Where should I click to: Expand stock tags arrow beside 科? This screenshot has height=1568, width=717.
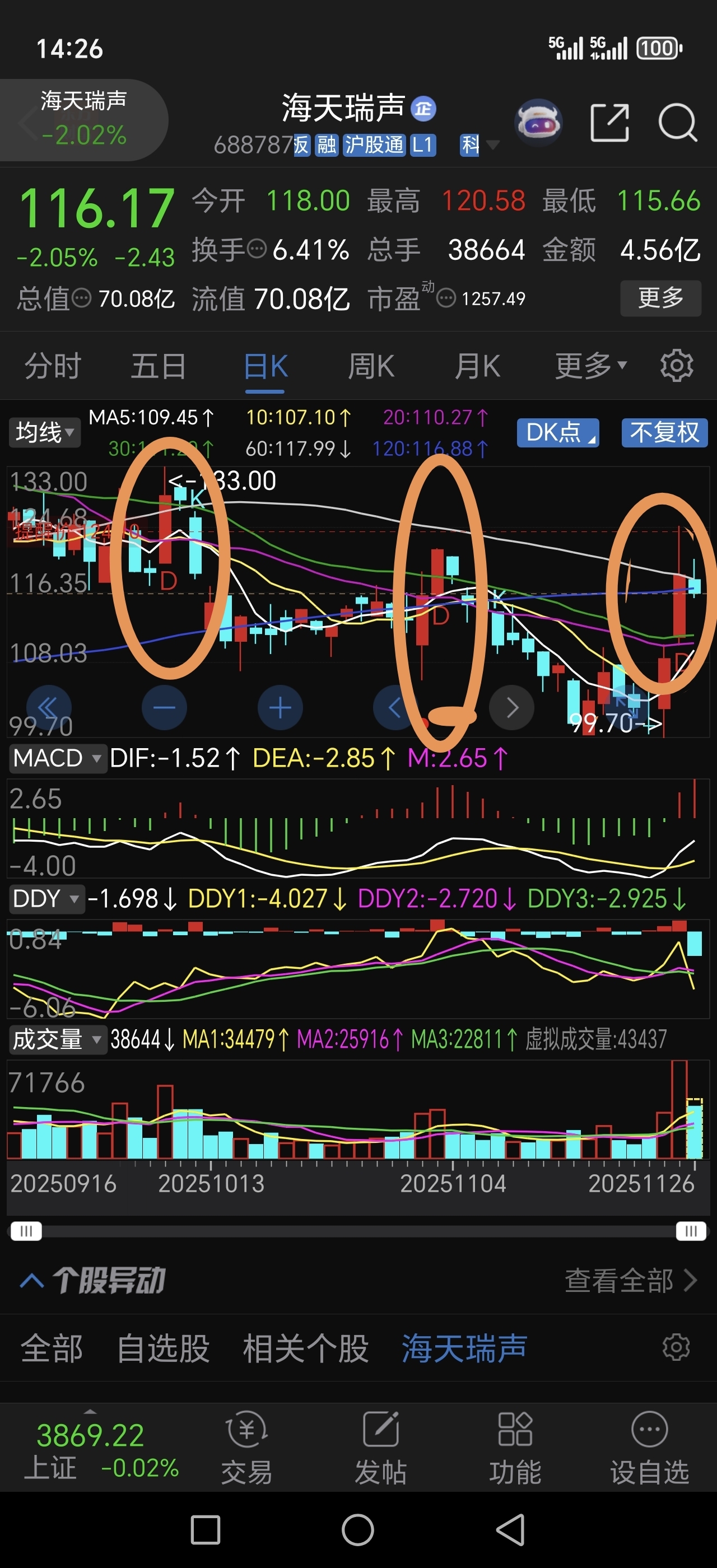(x=492, y=145)
